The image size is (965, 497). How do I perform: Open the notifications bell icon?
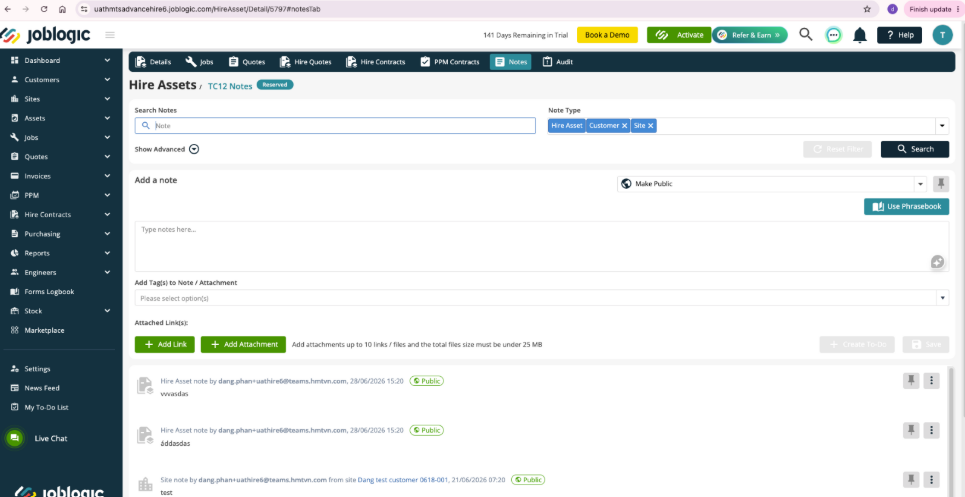point(860,35)
